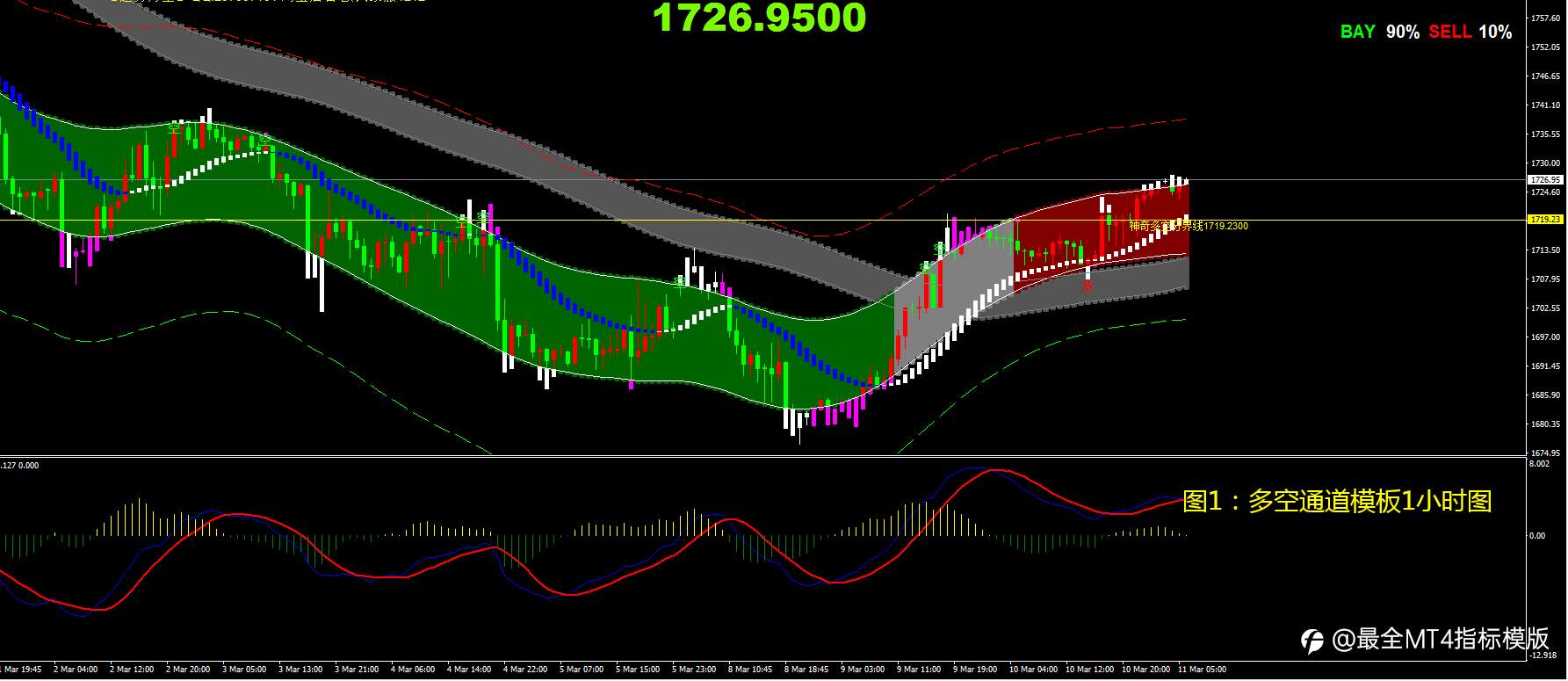Click time axis label 3 Mar 13:00
1568x681 pixels.
(301, 670)
